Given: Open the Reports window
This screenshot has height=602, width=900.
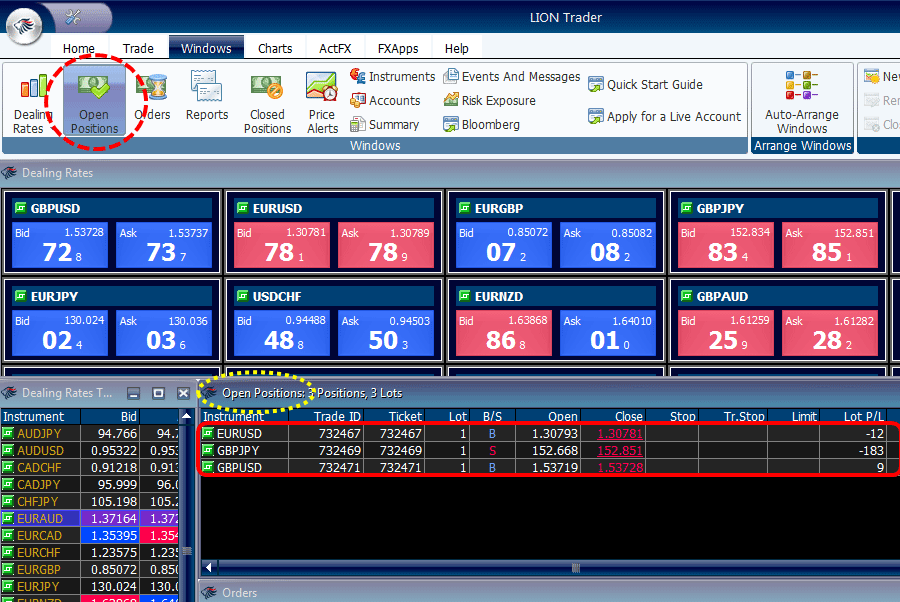Looking at the screenshot, I should tap(207, 96).
